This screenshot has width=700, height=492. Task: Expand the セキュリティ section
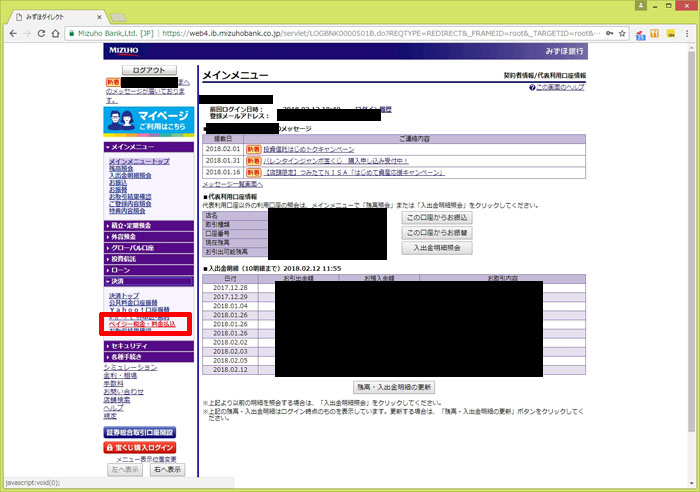(149, 346)
